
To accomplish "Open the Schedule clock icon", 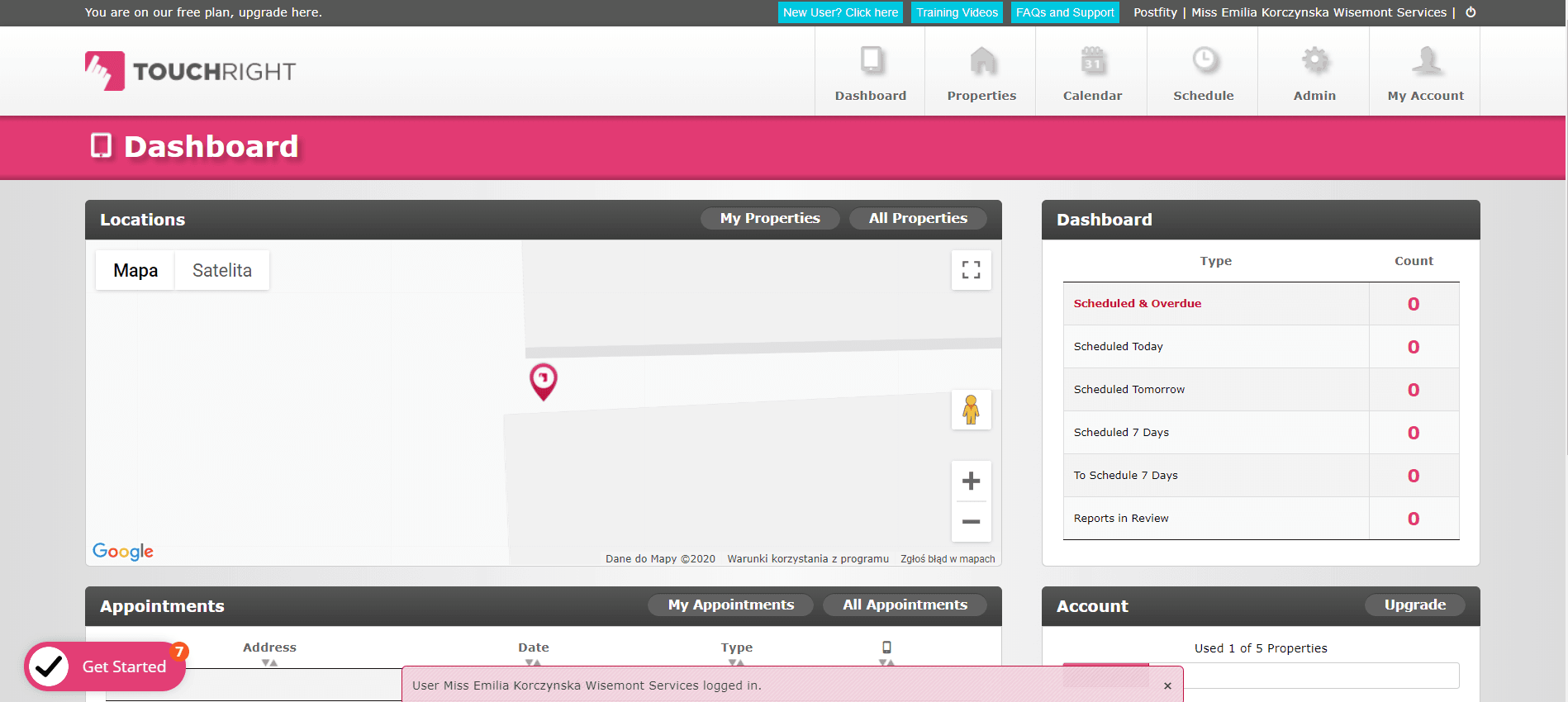I will click(1204, 61).
